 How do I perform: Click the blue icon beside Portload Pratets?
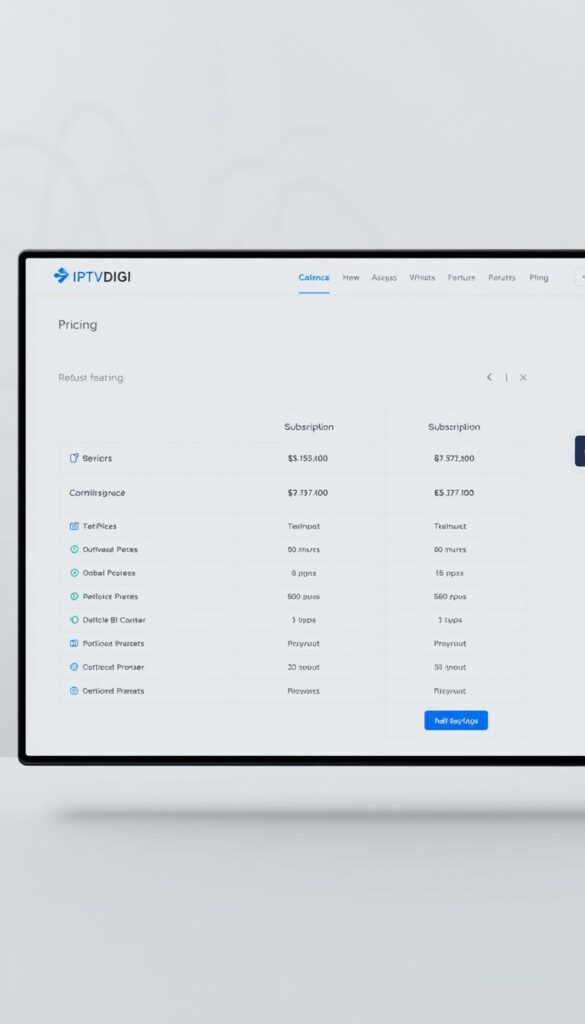coord(74,643)
